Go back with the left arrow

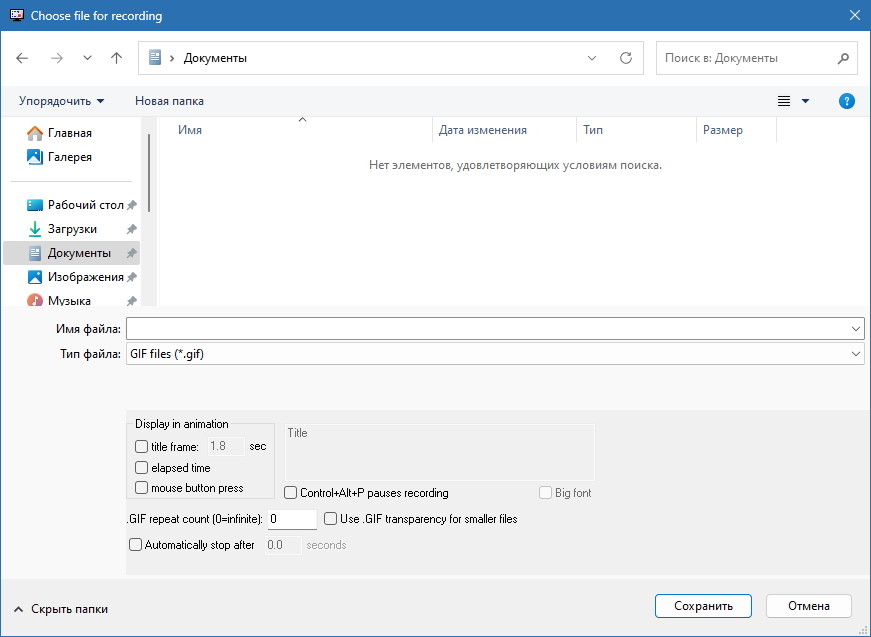coord(22,58)
